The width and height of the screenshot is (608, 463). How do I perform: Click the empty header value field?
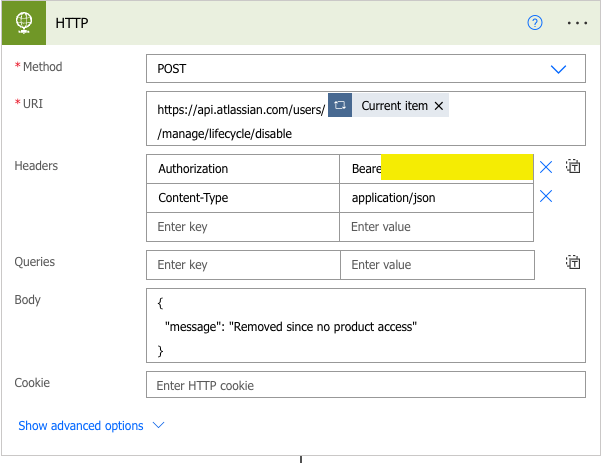[436, 227]
